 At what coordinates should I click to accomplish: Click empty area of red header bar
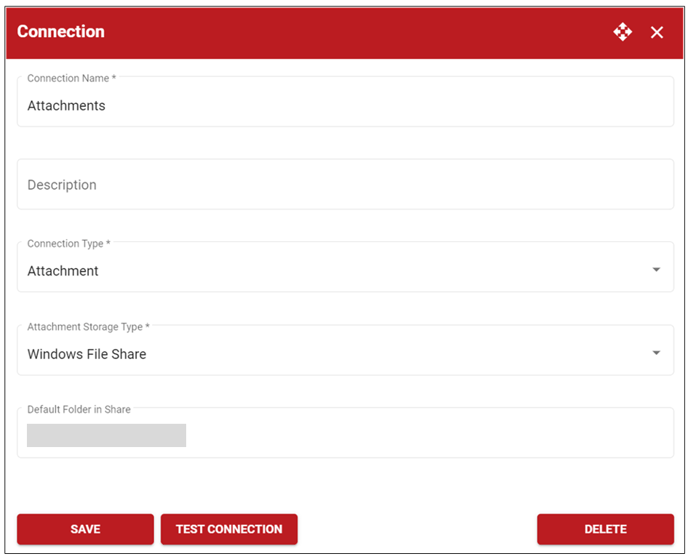pos(351,32)
